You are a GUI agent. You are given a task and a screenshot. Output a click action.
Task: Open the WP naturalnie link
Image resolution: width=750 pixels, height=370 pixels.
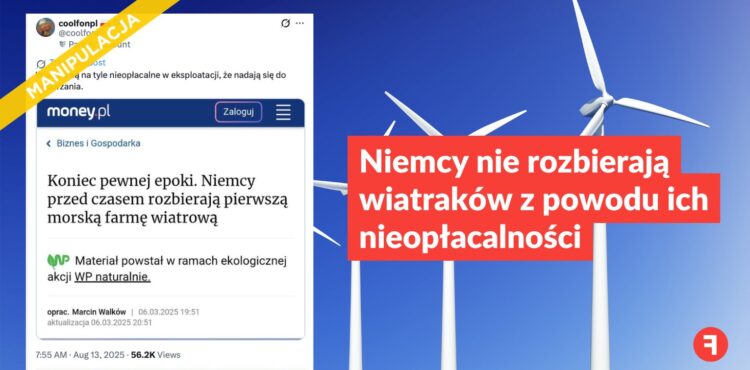tap(112, 277)
